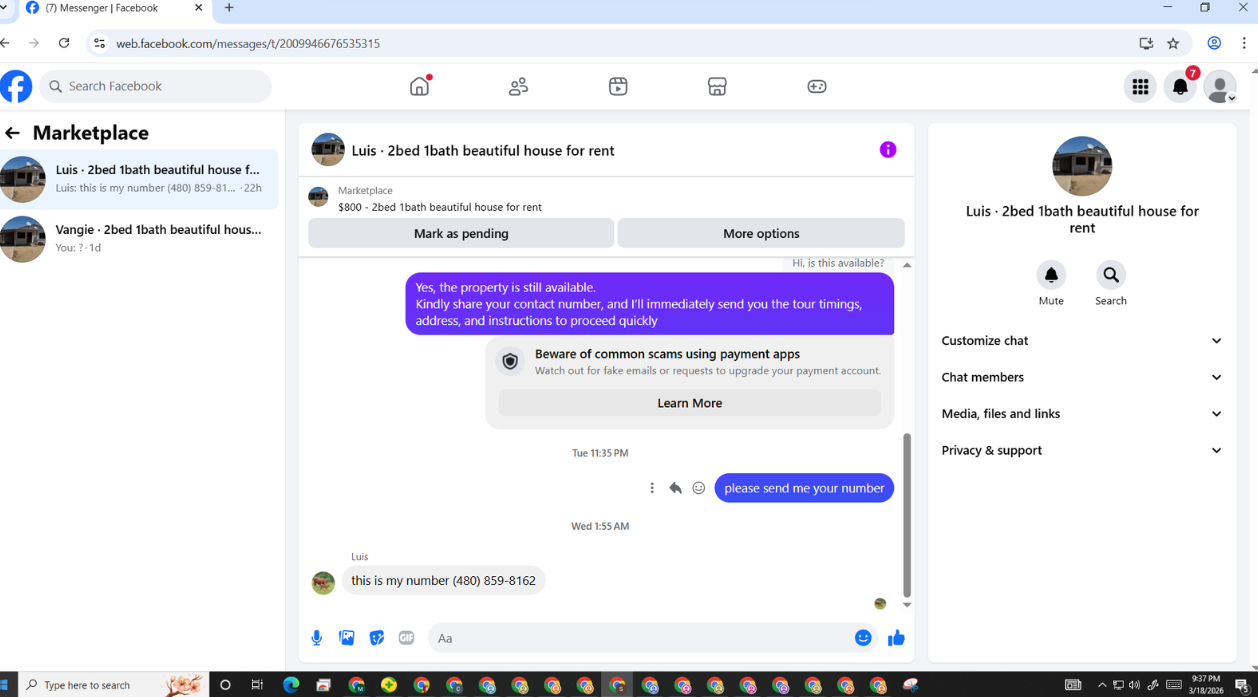Click the More options button

coord(761,233)
